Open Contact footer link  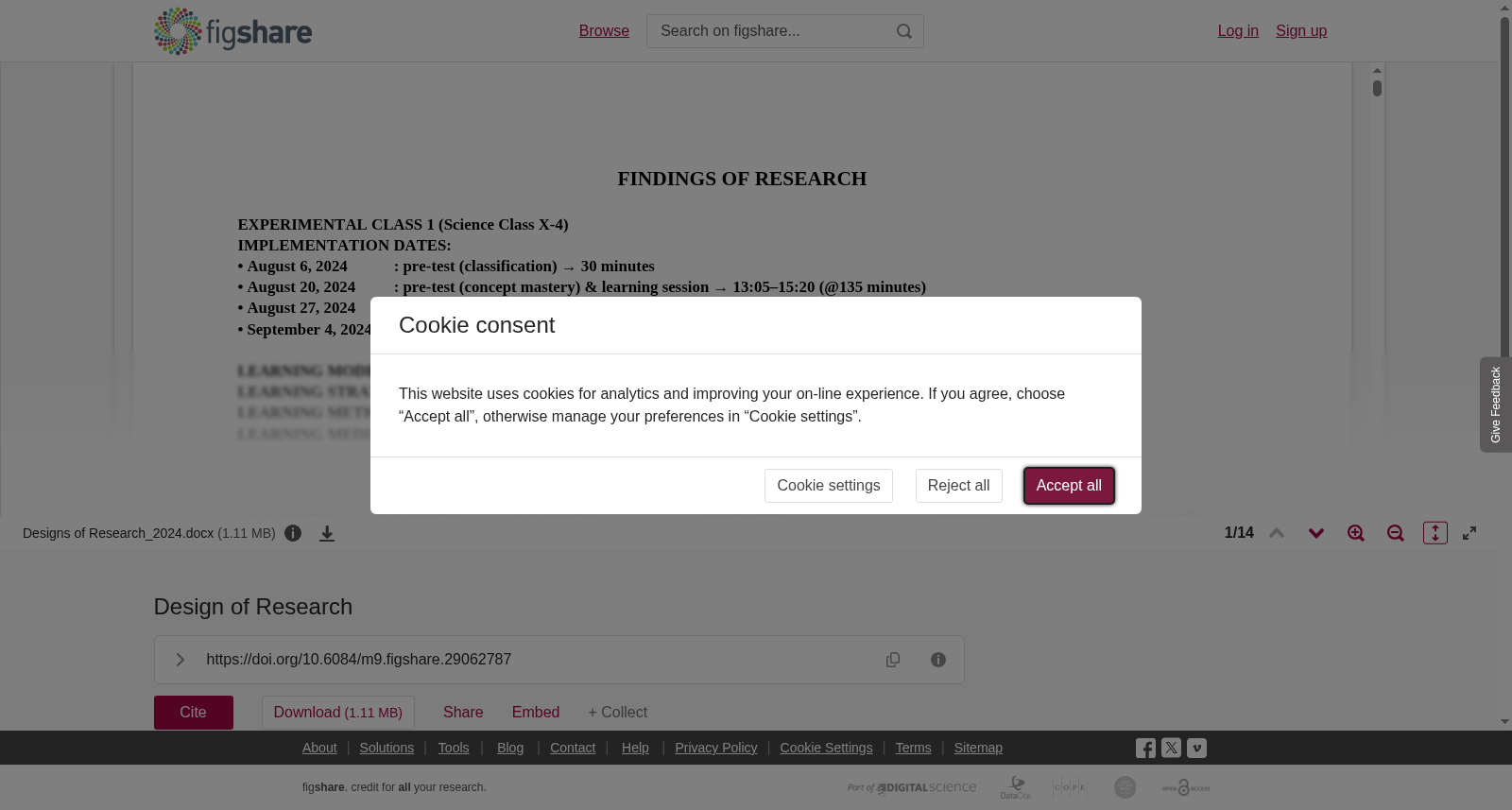[573, 748]
